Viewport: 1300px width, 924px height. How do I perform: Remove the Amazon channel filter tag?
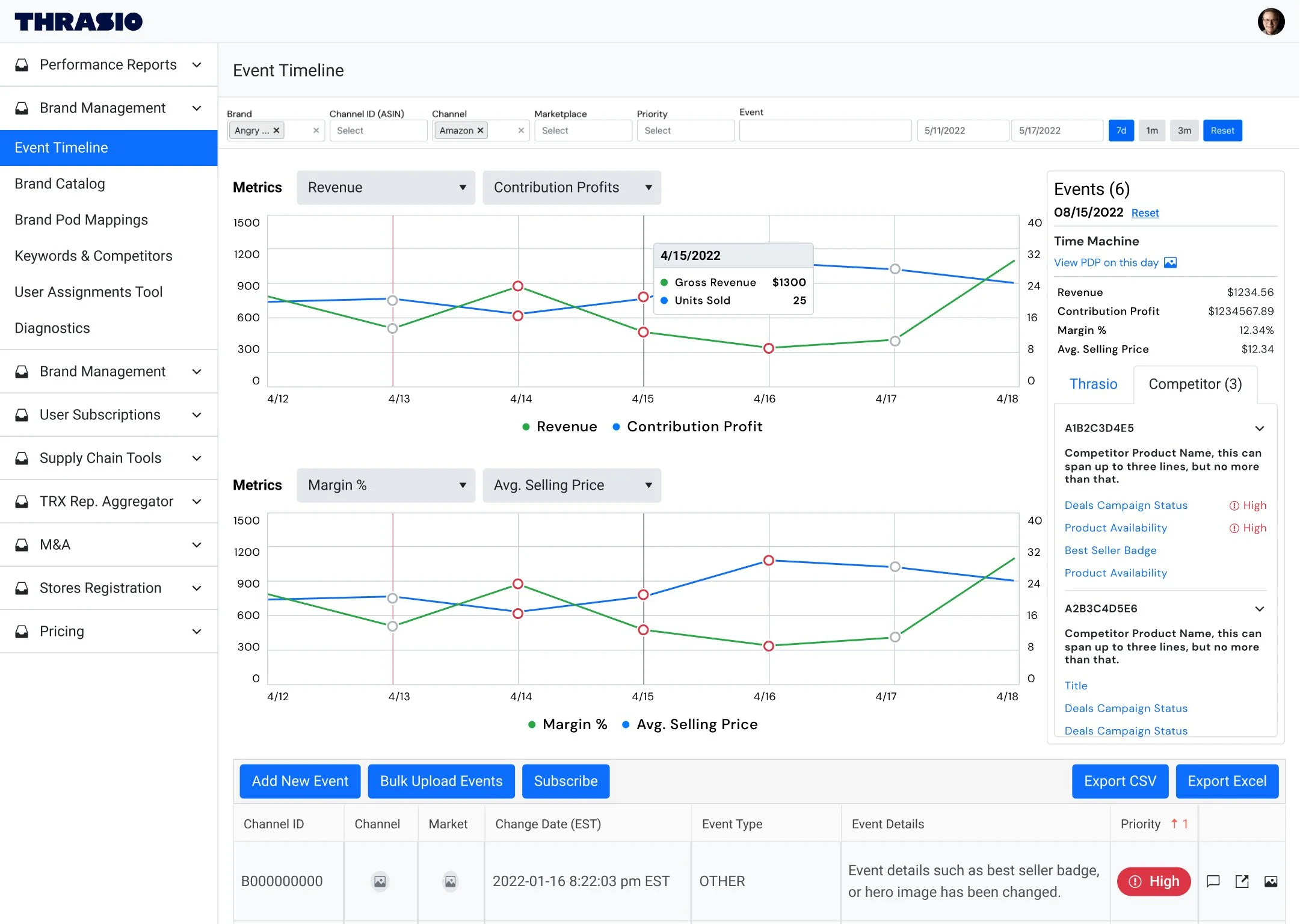tap(480, 131)
